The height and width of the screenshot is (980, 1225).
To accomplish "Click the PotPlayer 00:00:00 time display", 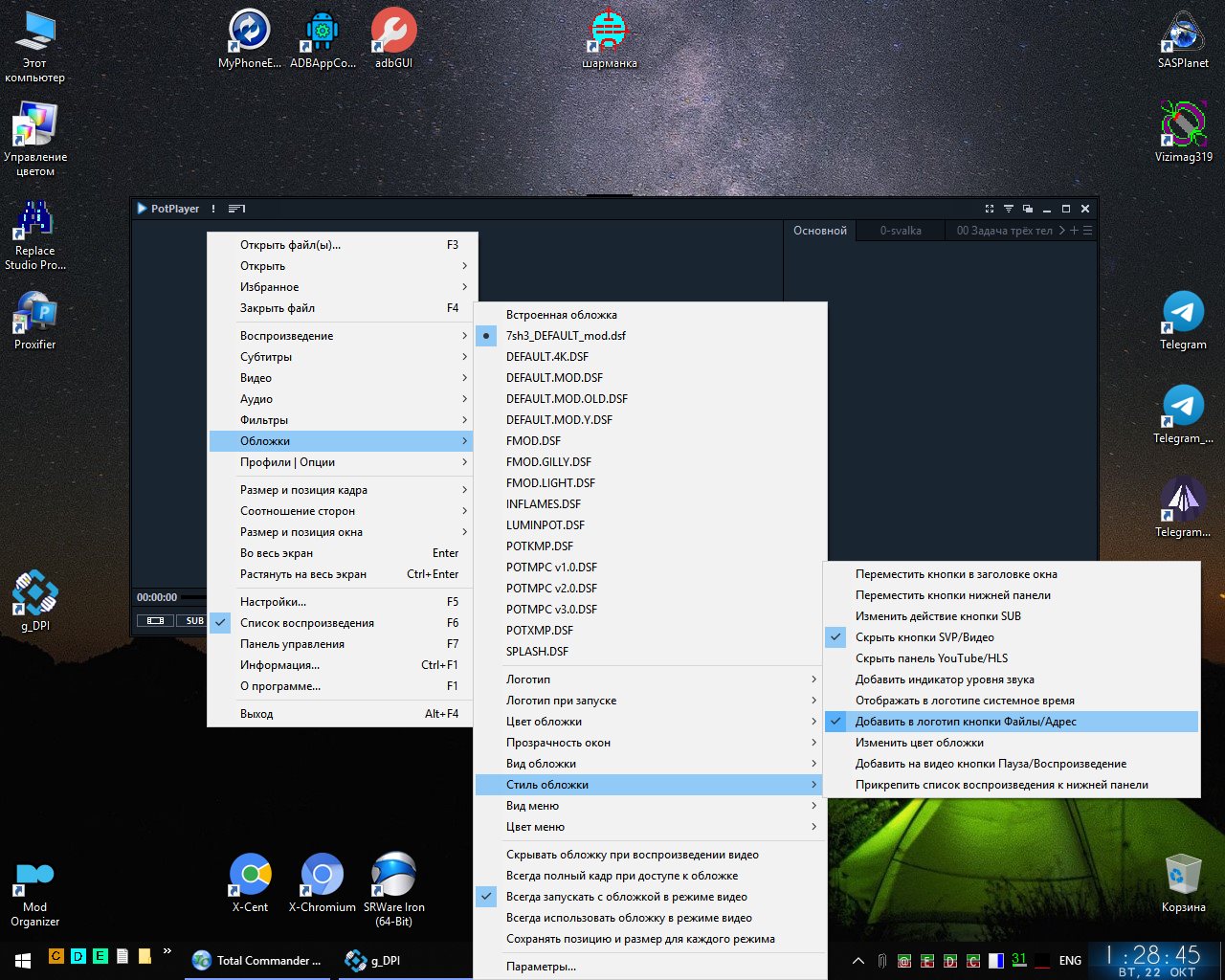I will pos(157,597).
